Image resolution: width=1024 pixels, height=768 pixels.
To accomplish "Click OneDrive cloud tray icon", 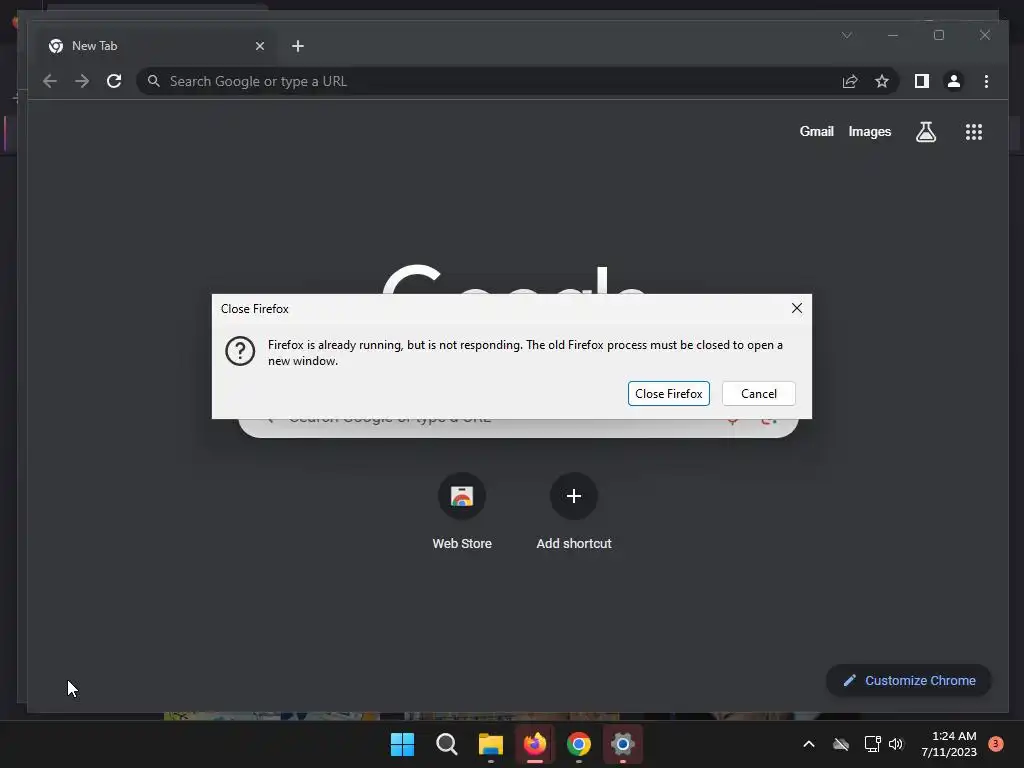I will (840, 744).
